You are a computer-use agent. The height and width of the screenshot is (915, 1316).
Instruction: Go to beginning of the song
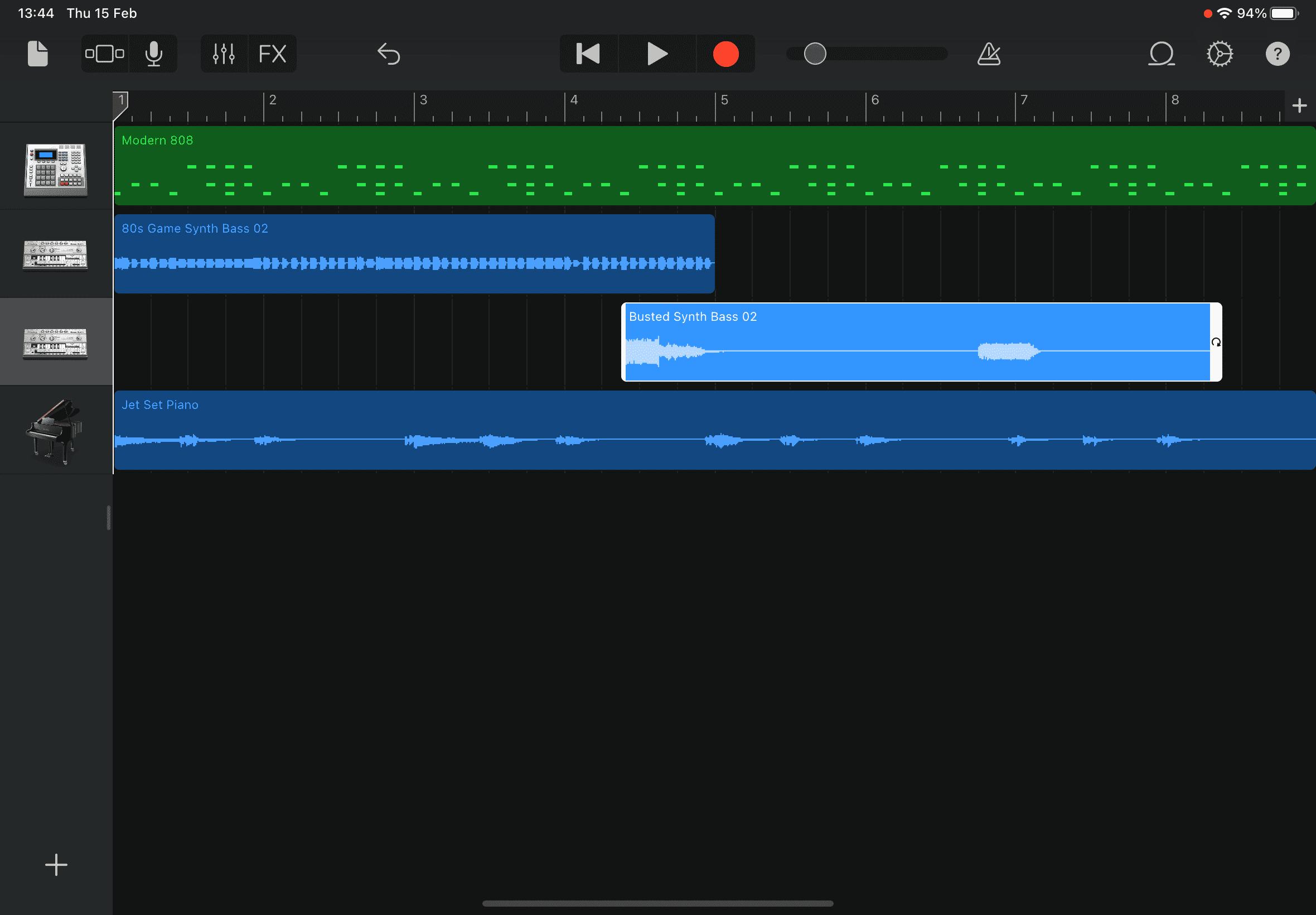point(588,54)
